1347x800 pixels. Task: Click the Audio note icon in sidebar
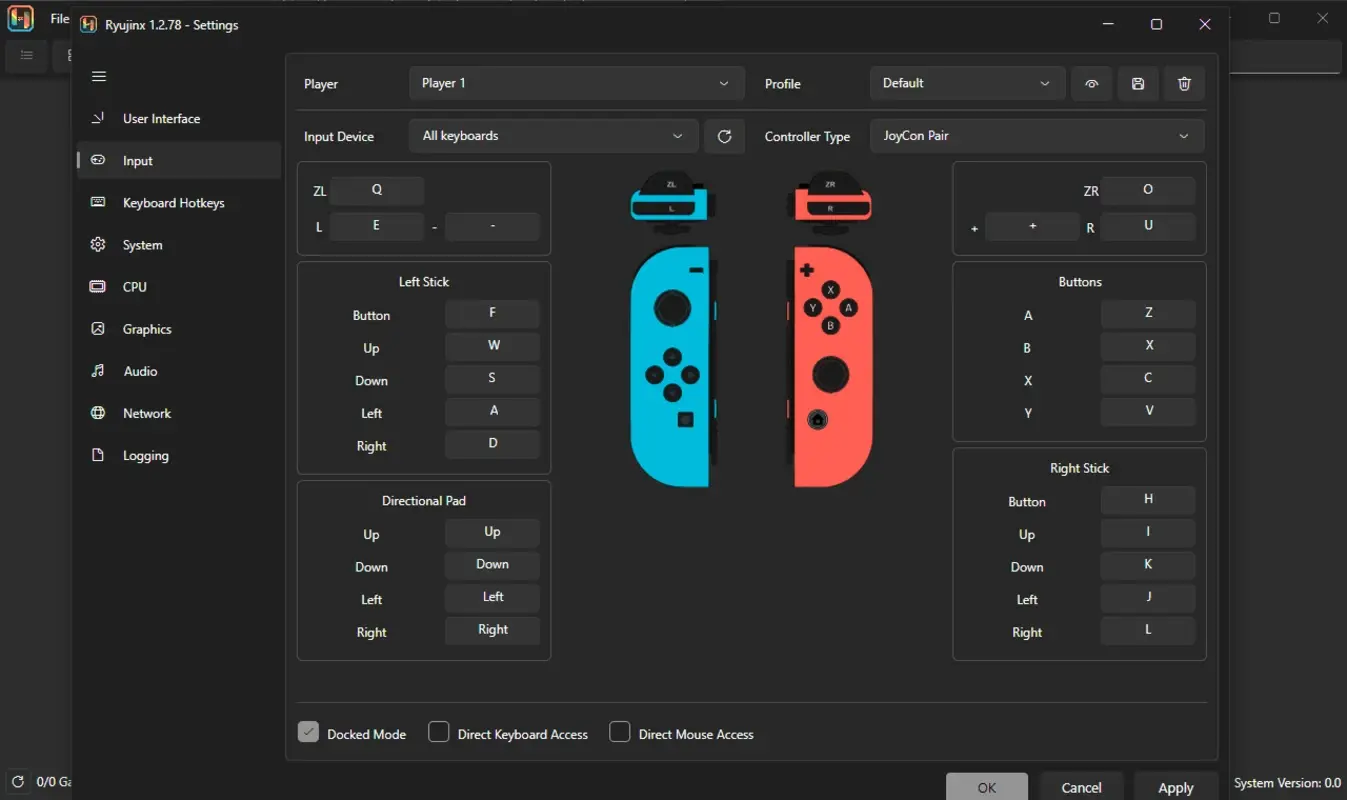point(97,370)
